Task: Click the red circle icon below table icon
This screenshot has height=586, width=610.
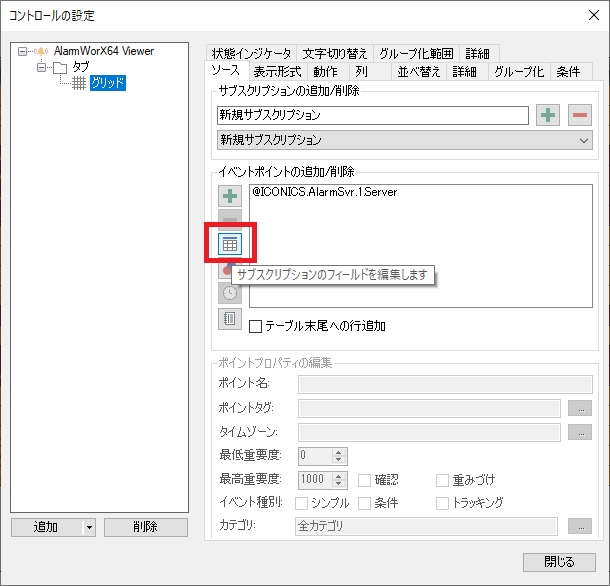Action: pos(225,270)
